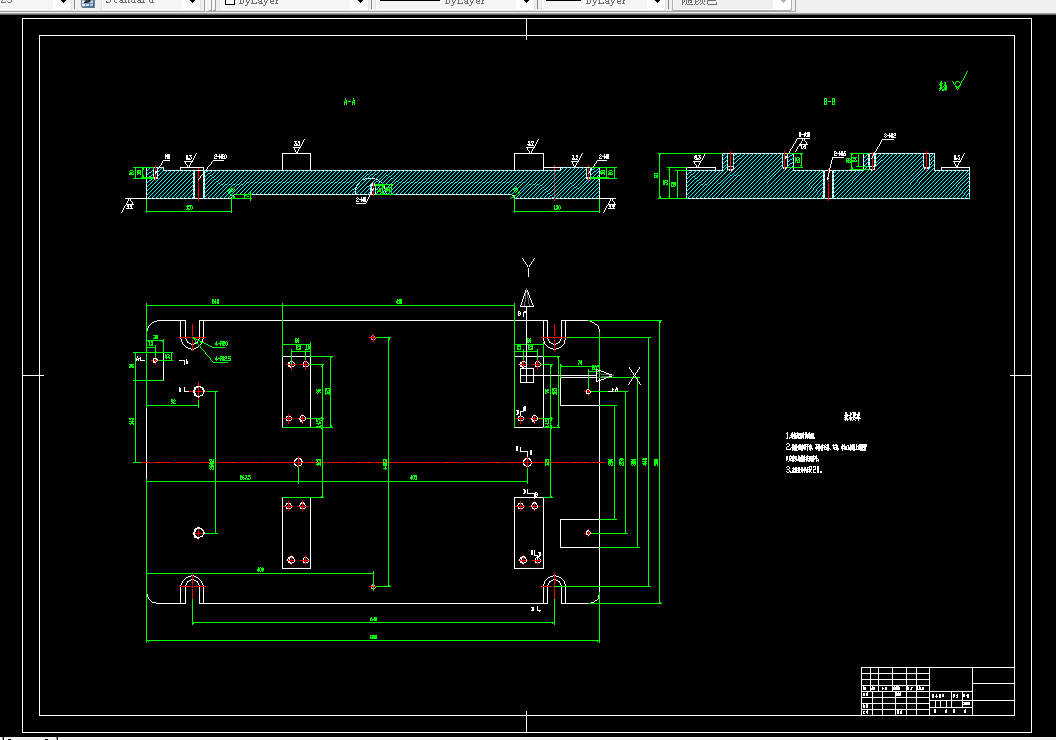
Task: Select the B-B section view label
Action: click(829, 102)
